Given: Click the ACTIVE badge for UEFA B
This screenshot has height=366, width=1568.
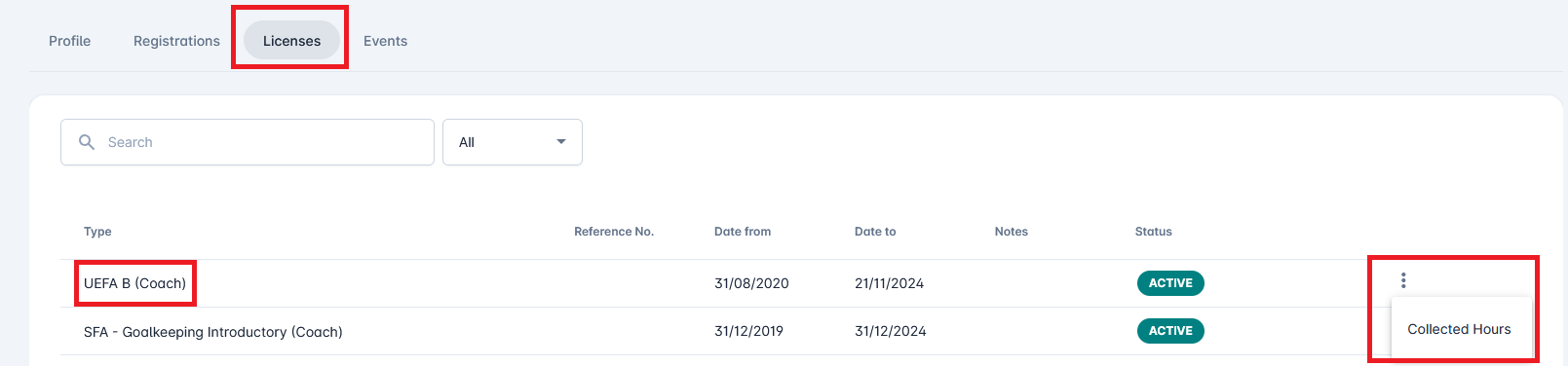Looking at the screenshot, I should 1170,283.
